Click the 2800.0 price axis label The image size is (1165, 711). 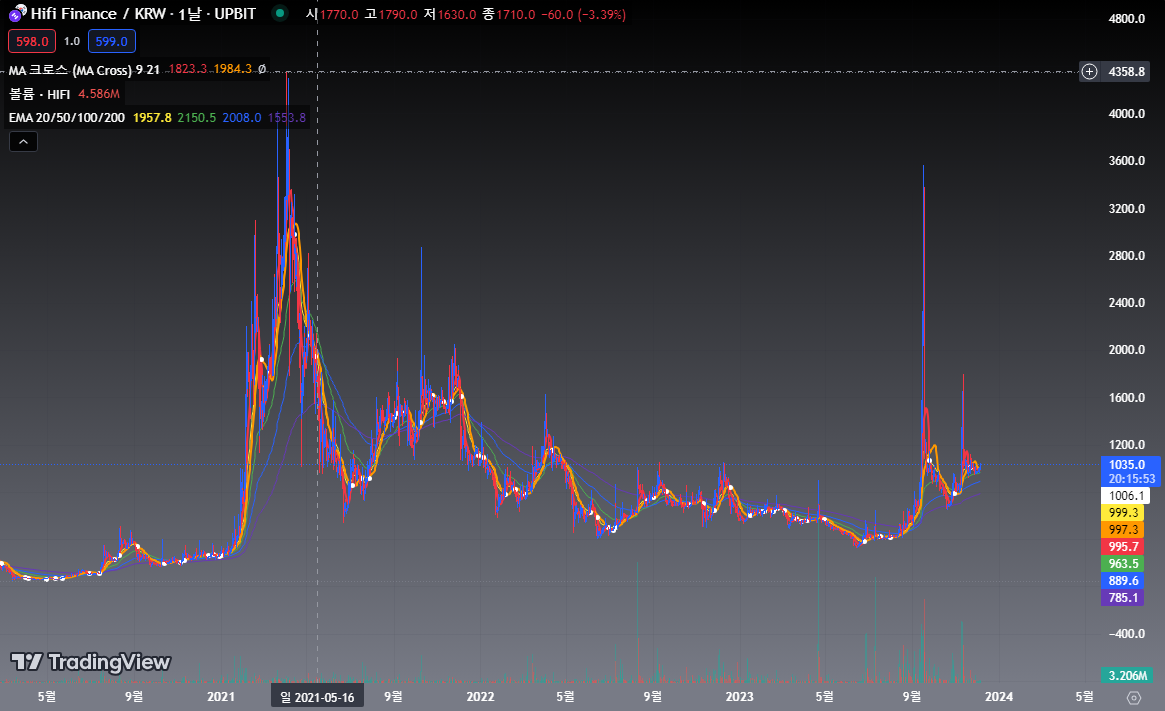(x=1126, y=256)
